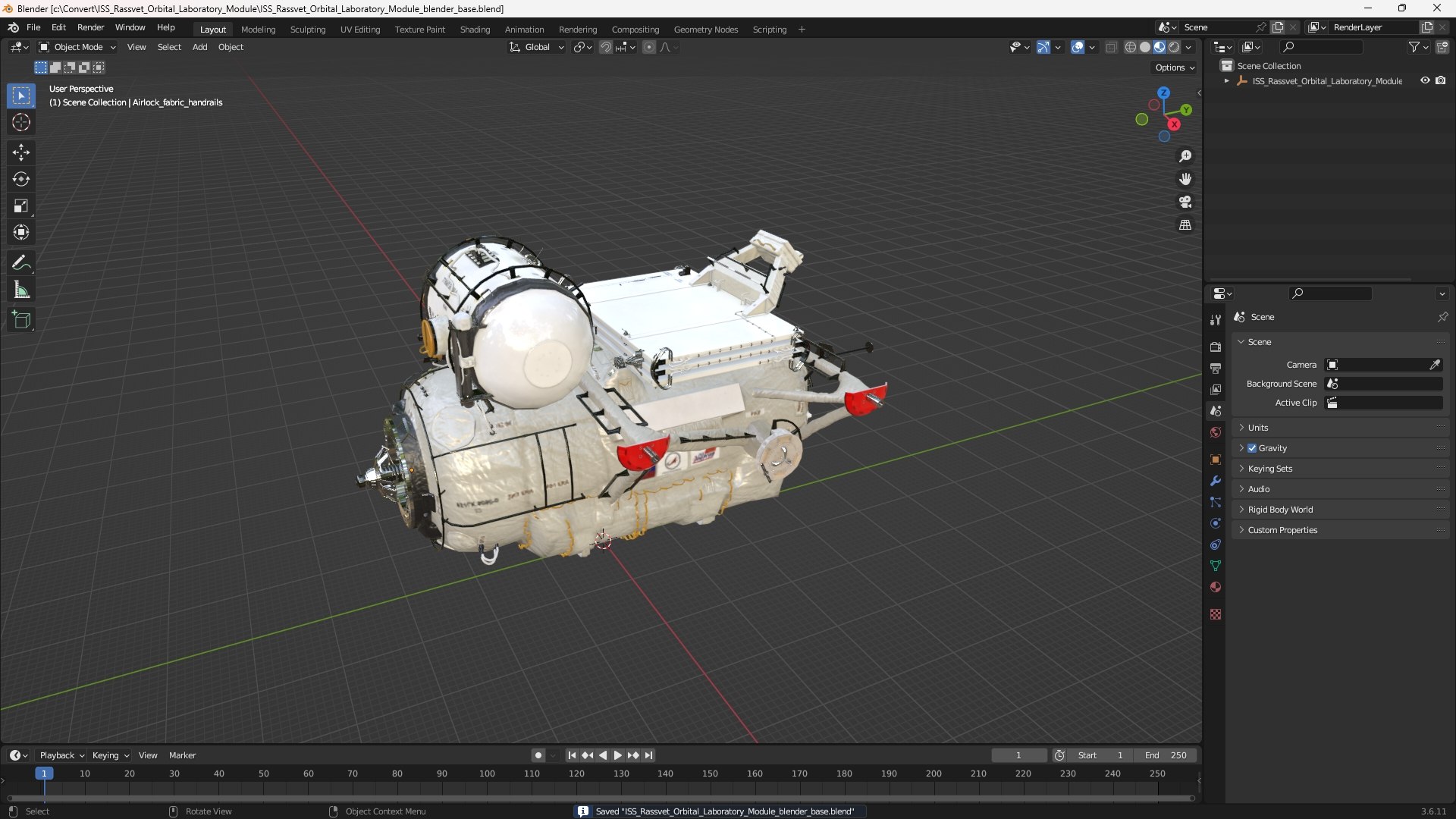Play the animation forward
This screenshot has width=1456, height=819.
pos(617,755)
